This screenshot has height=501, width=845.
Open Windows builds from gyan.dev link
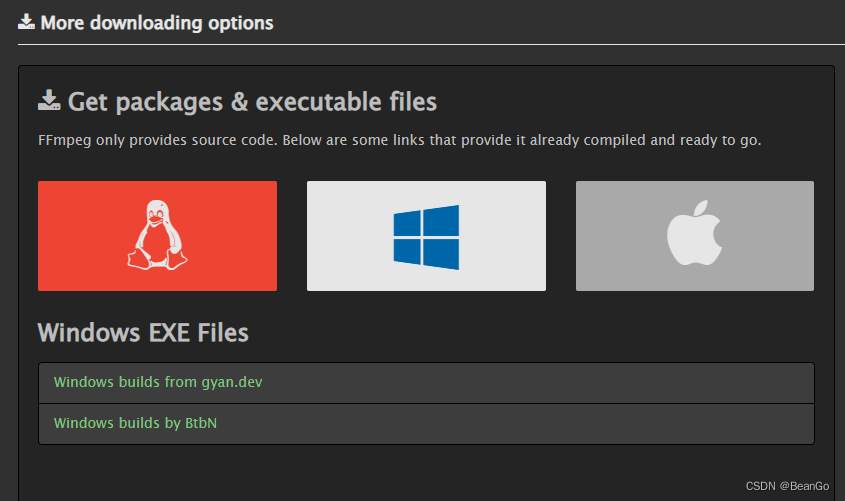point(158,382)
